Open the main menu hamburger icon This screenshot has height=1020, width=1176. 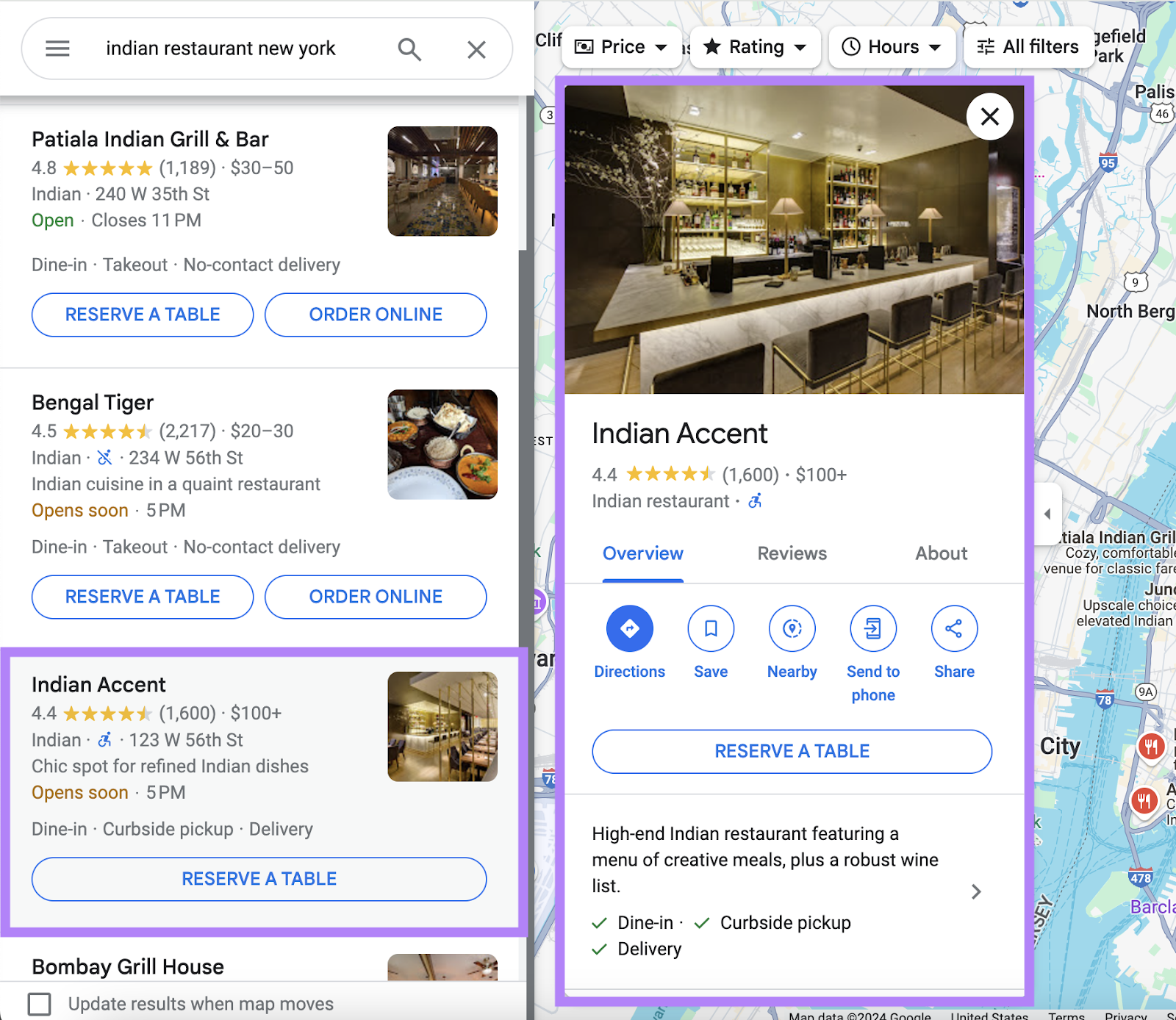click(x=57, y=49)
